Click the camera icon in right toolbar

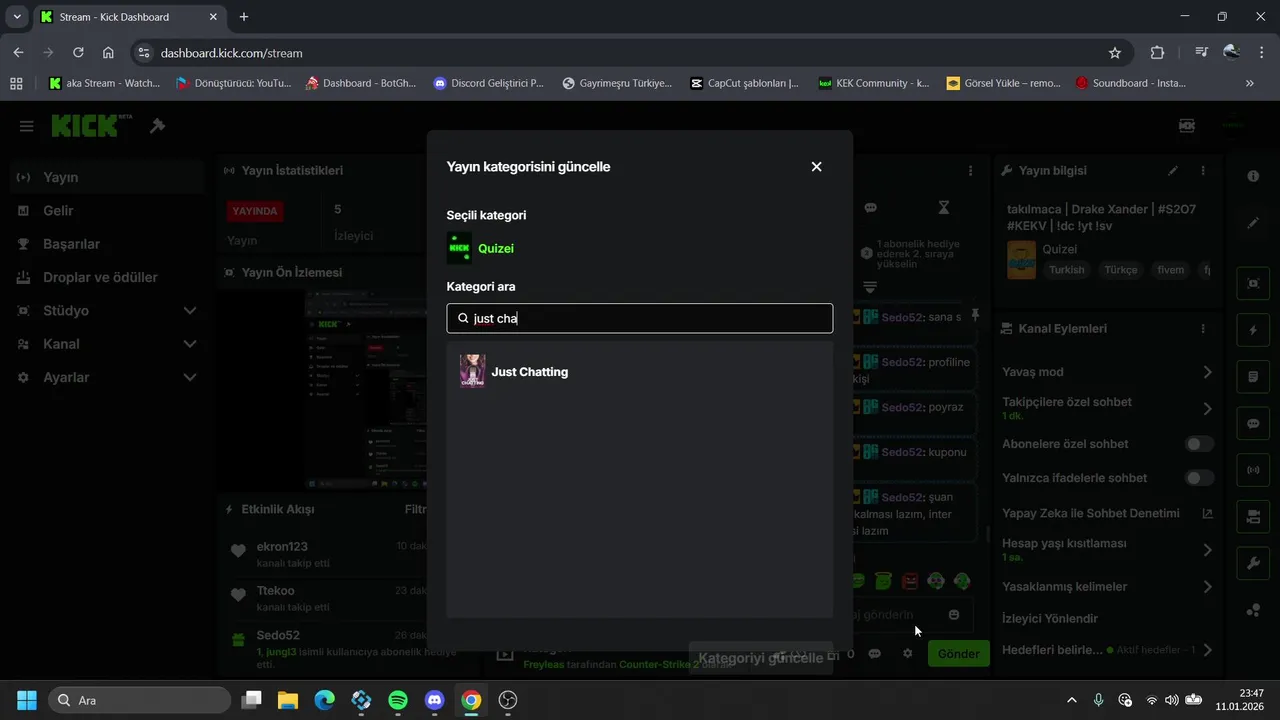click(1253, 517)
